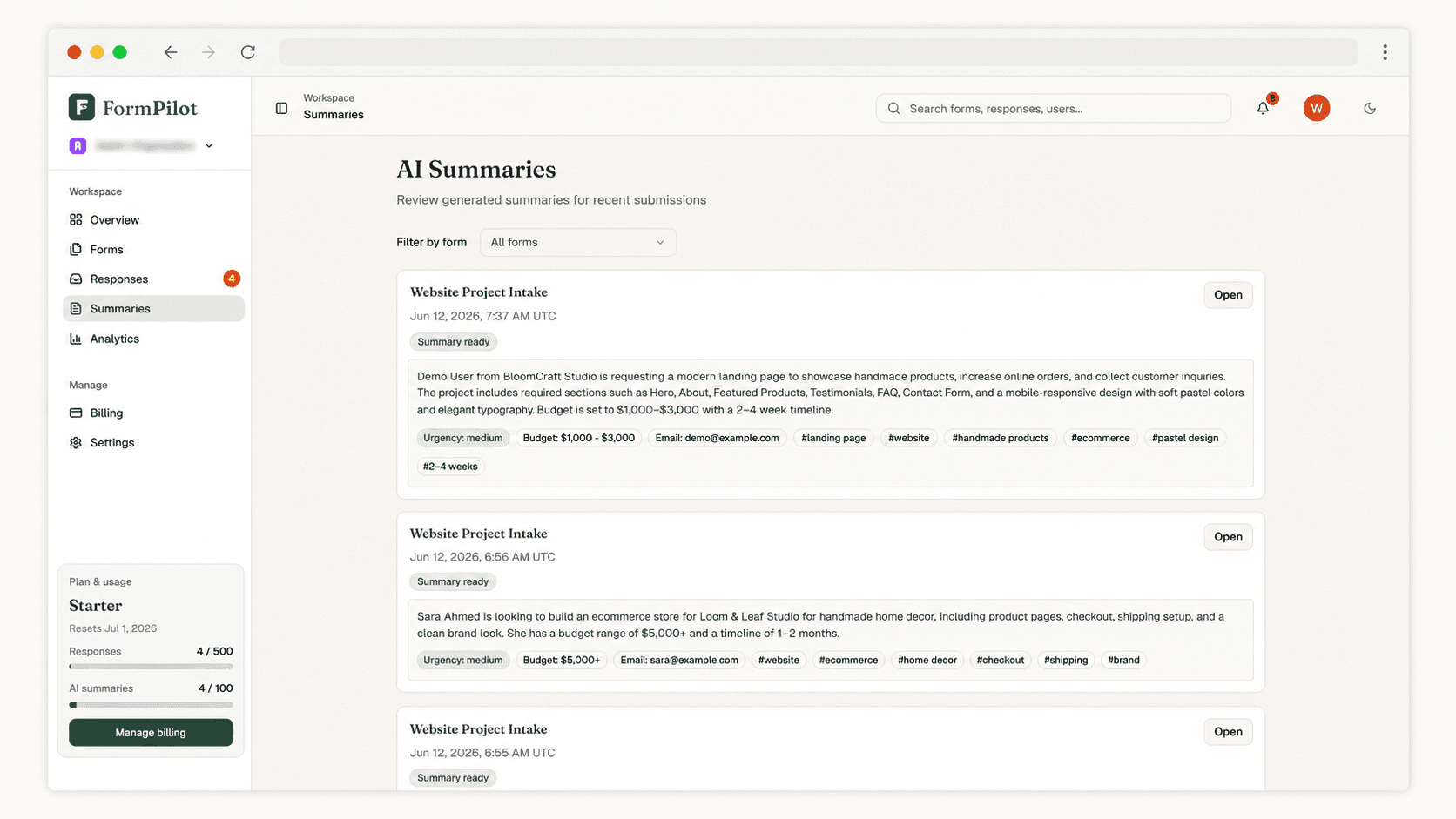This screenshot has height=819, width=1456.
Task: Click the Summaries document icon
Action: coord(76,309)
